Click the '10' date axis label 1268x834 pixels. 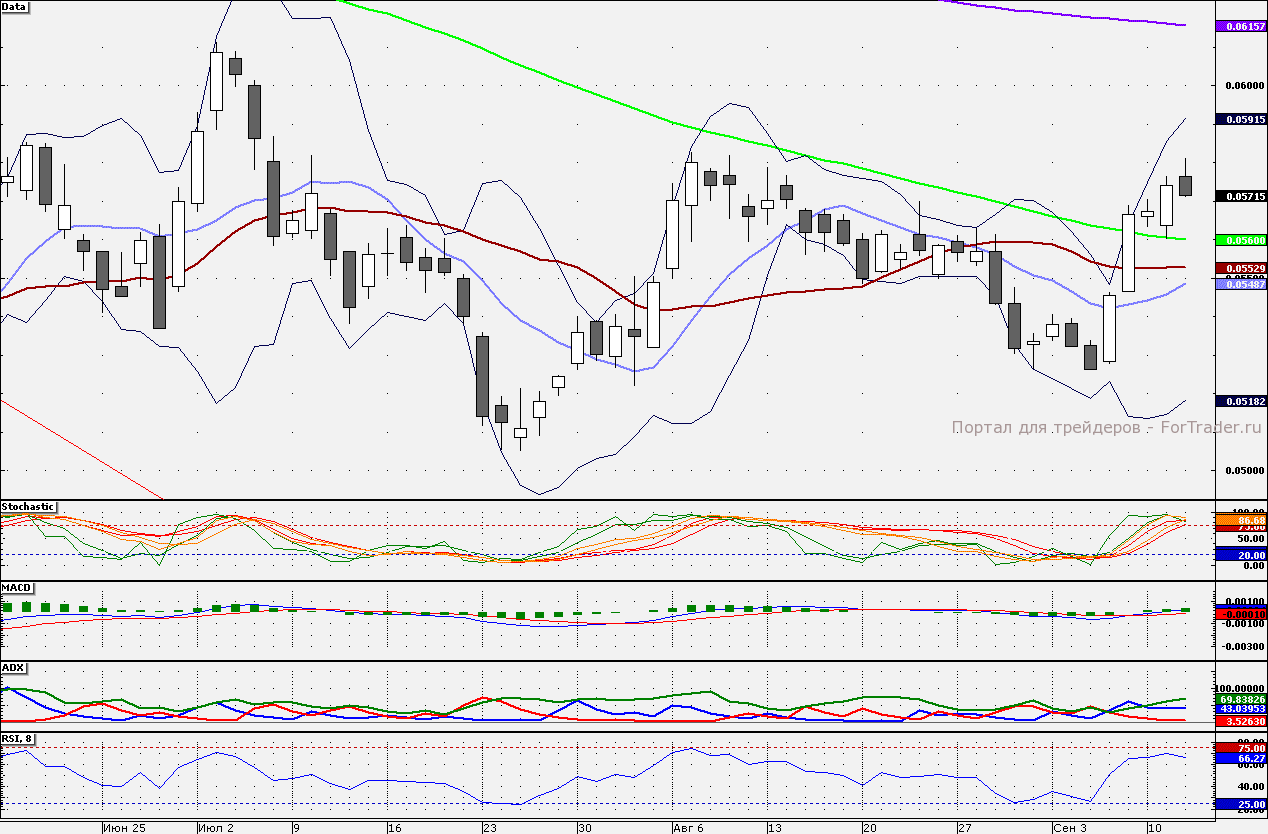1154,828
